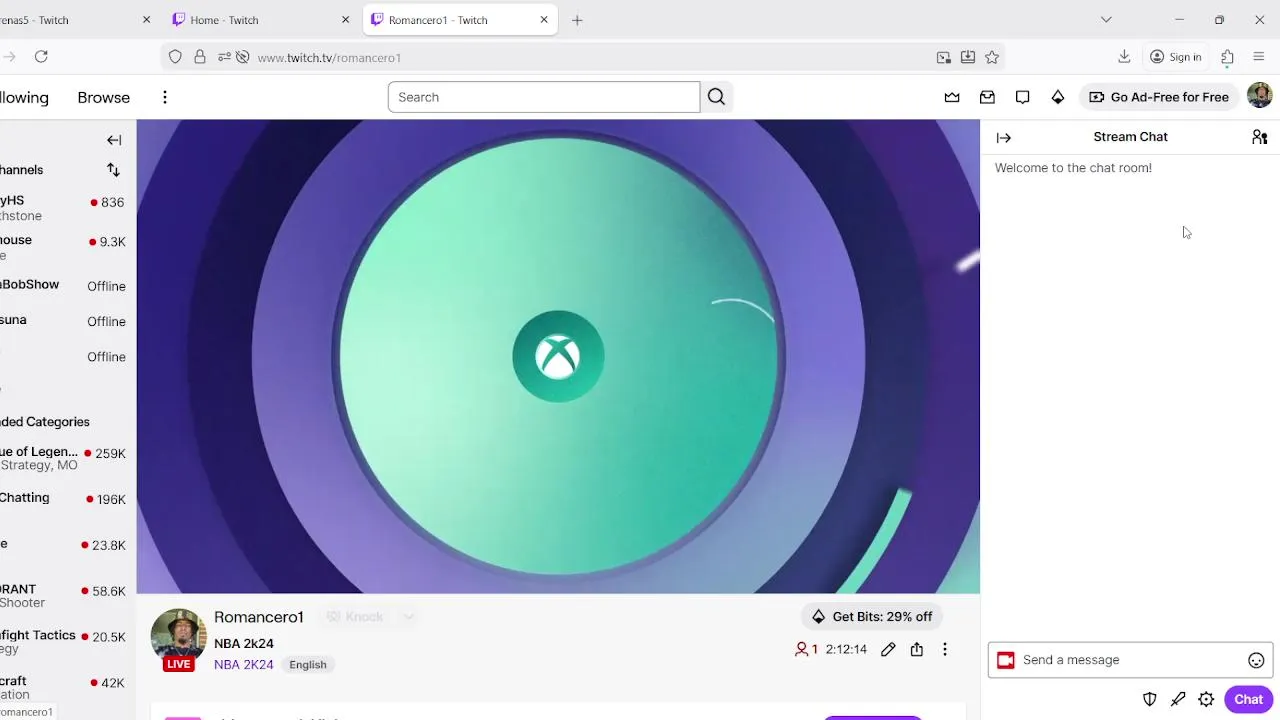Click the tracking protection shield icon
Image resolution: width=1280 pixels, height=720 pixels.
click(175, 57)
